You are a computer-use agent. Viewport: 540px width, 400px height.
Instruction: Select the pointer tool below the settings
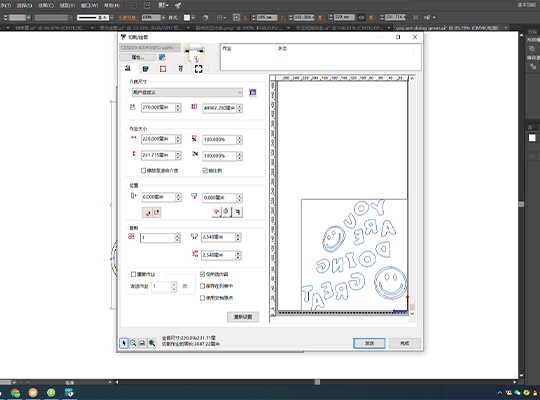tap(124, 343)
